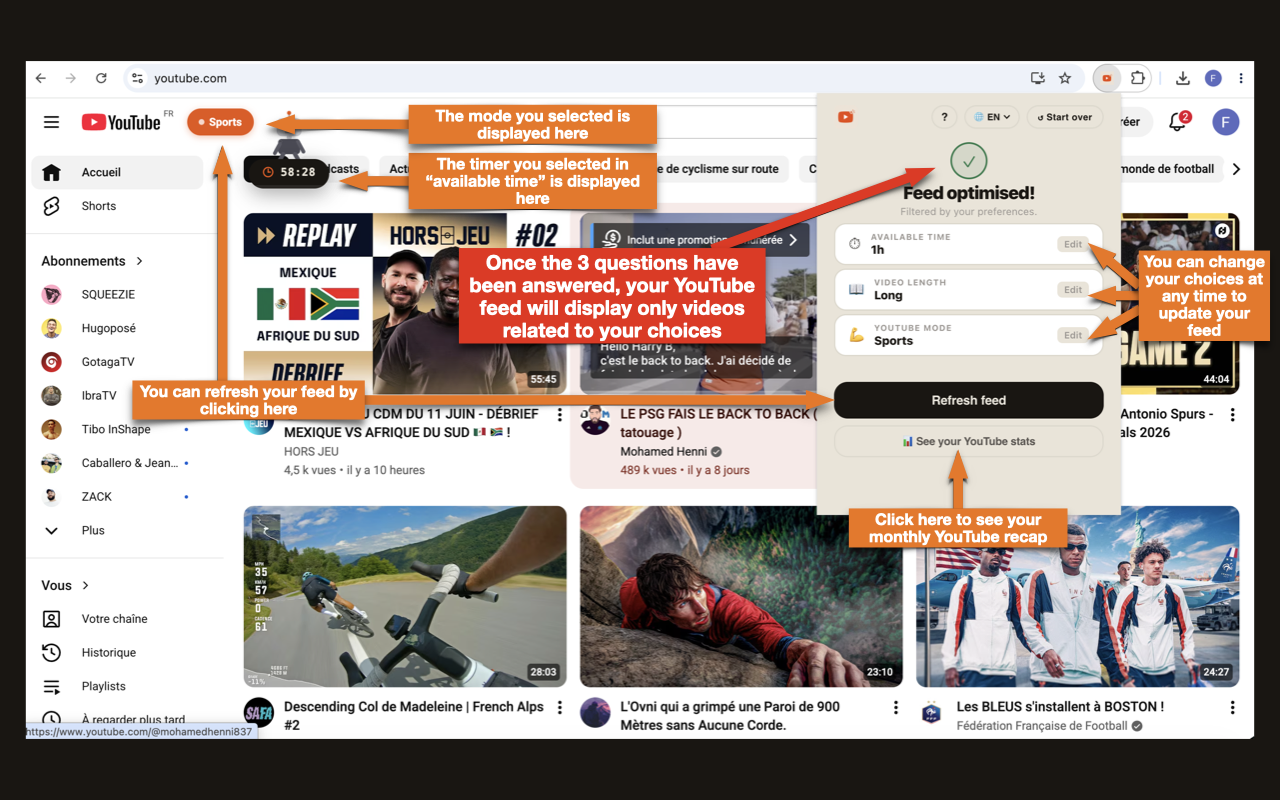Select Accueil in the sidebar
Image resolution: width=1280 pixels, height=800 pixels.
(118, 172)
